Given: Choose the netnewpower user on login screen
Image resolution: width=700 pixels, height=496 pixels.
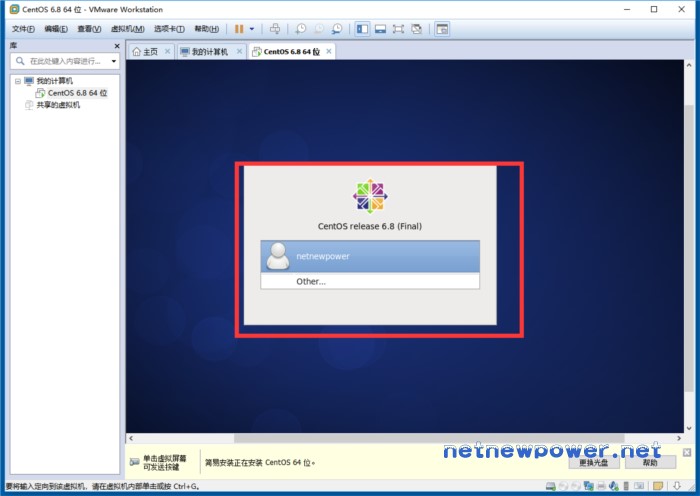Looking at the screenshot, I should pyautogui.click(x=370, y=256).
